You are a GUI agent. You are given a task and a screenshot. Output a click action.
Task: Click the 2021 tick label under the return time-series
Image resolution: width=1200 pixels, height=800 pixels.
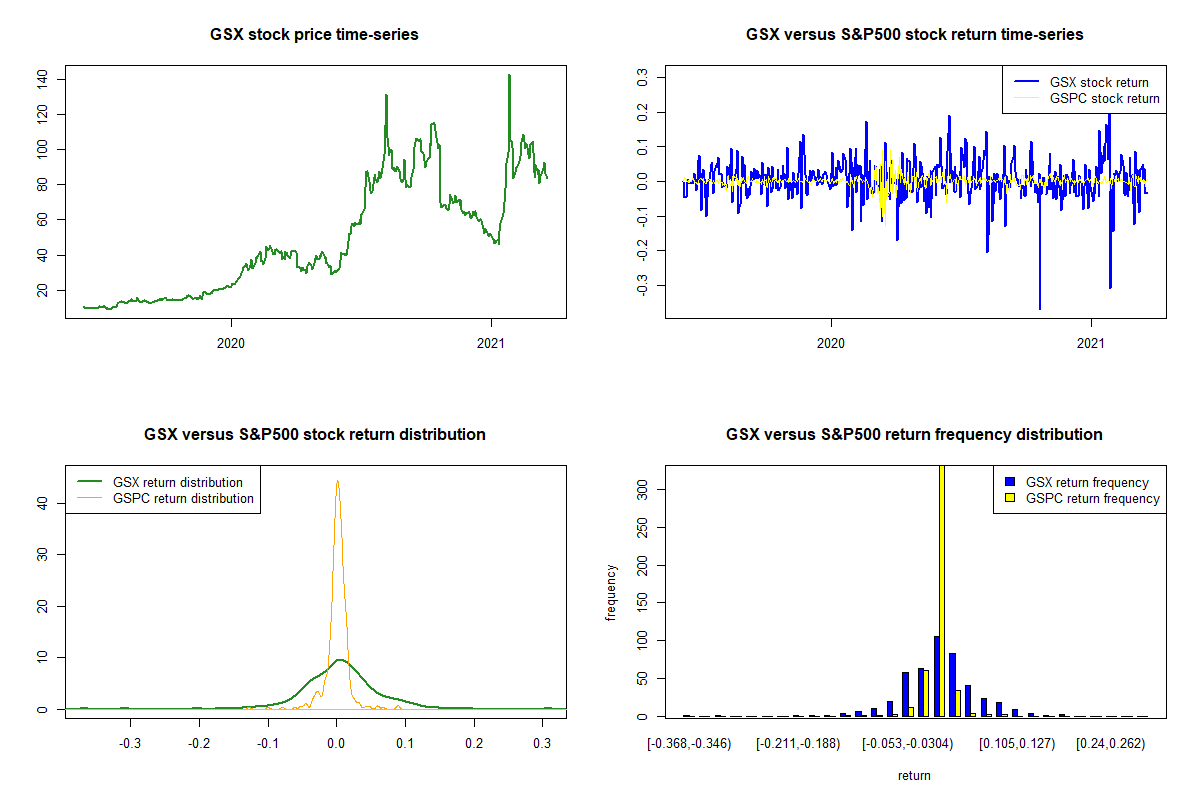(x=1091, y=339)
